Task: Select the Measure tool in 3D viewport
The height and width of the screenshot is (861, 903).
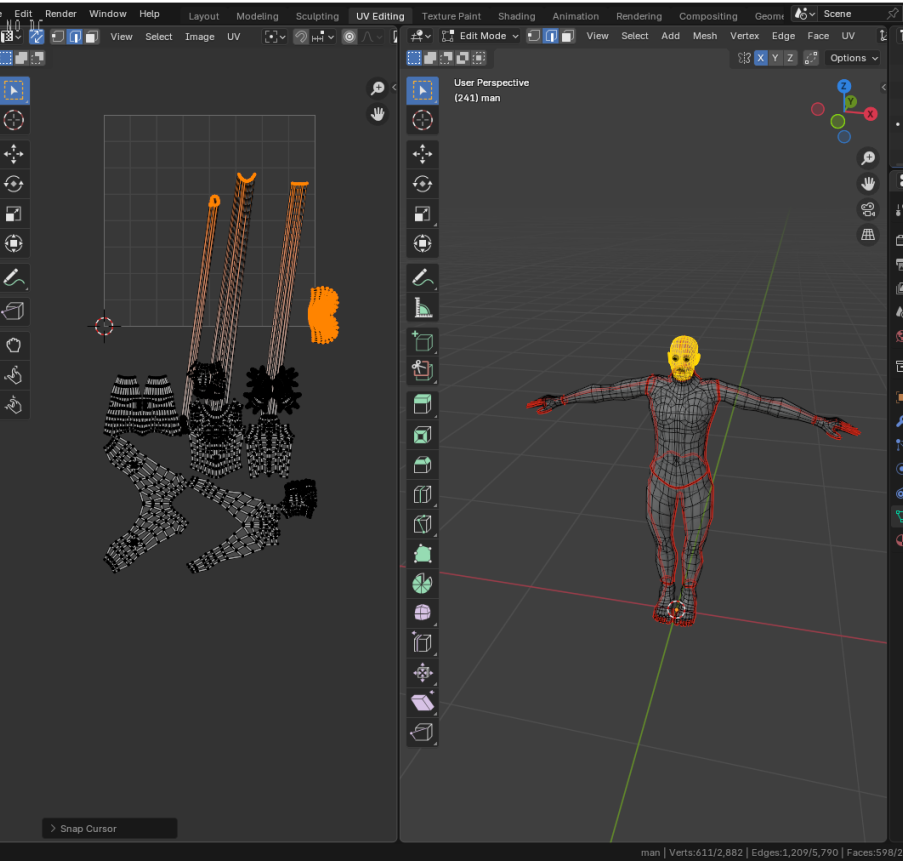Action: point(422,307)
